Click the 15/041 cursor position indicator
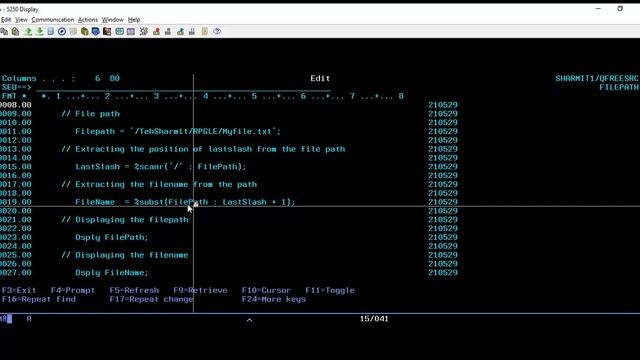 point(374,319)
